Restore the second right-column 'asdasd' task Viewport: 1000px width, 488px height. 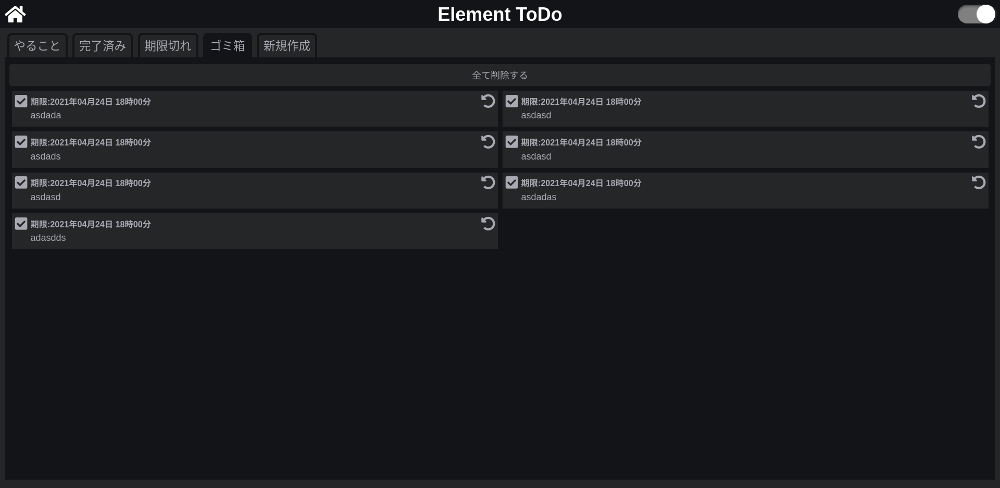(978, 142)
